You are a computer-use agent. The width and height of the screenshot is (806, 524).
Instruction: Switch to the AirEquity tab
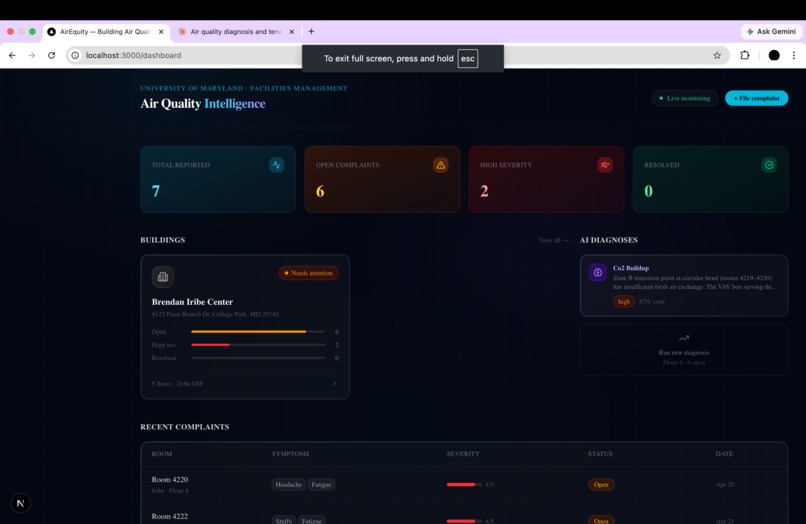(x=106, y=31)
